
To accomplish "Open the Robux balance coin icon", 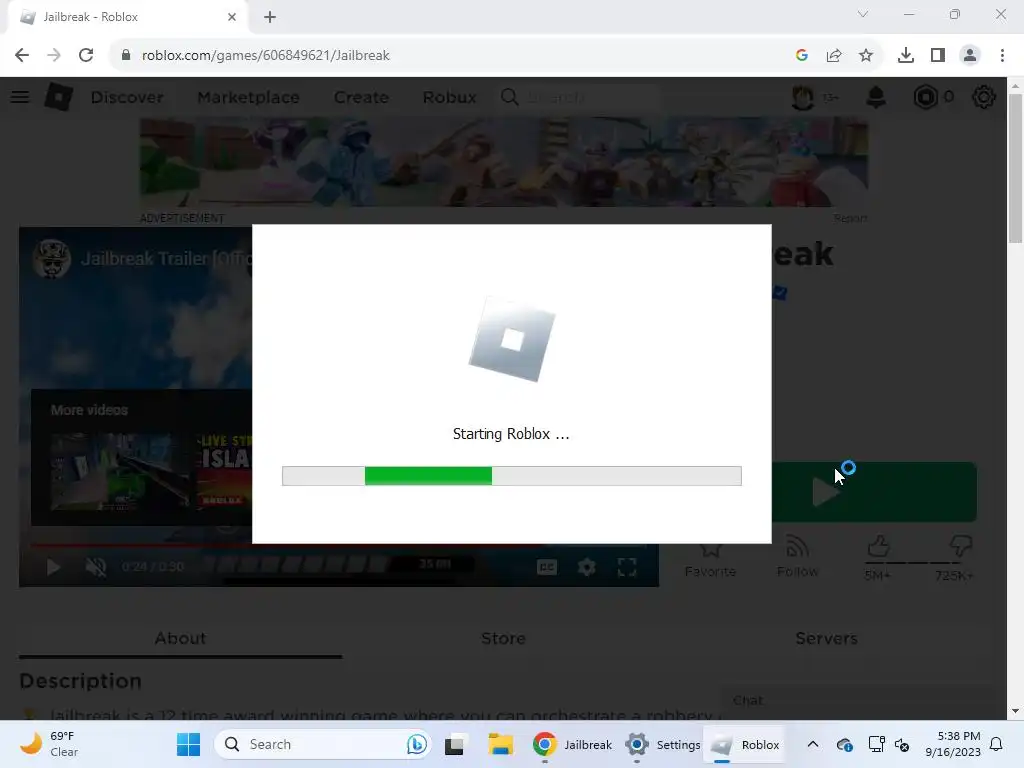I will [x=925, y=97].
